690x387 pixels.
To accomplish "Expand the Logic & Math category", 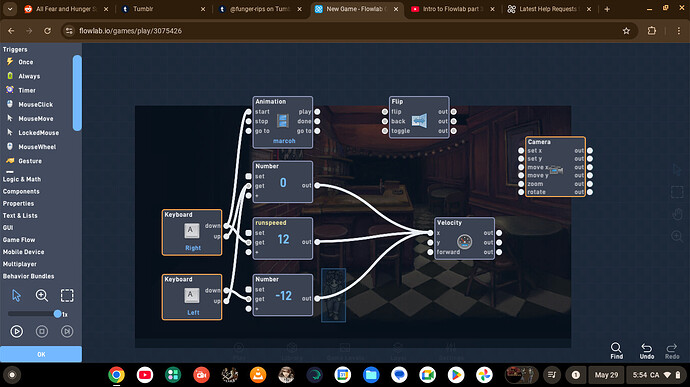I will pos(22,179).
